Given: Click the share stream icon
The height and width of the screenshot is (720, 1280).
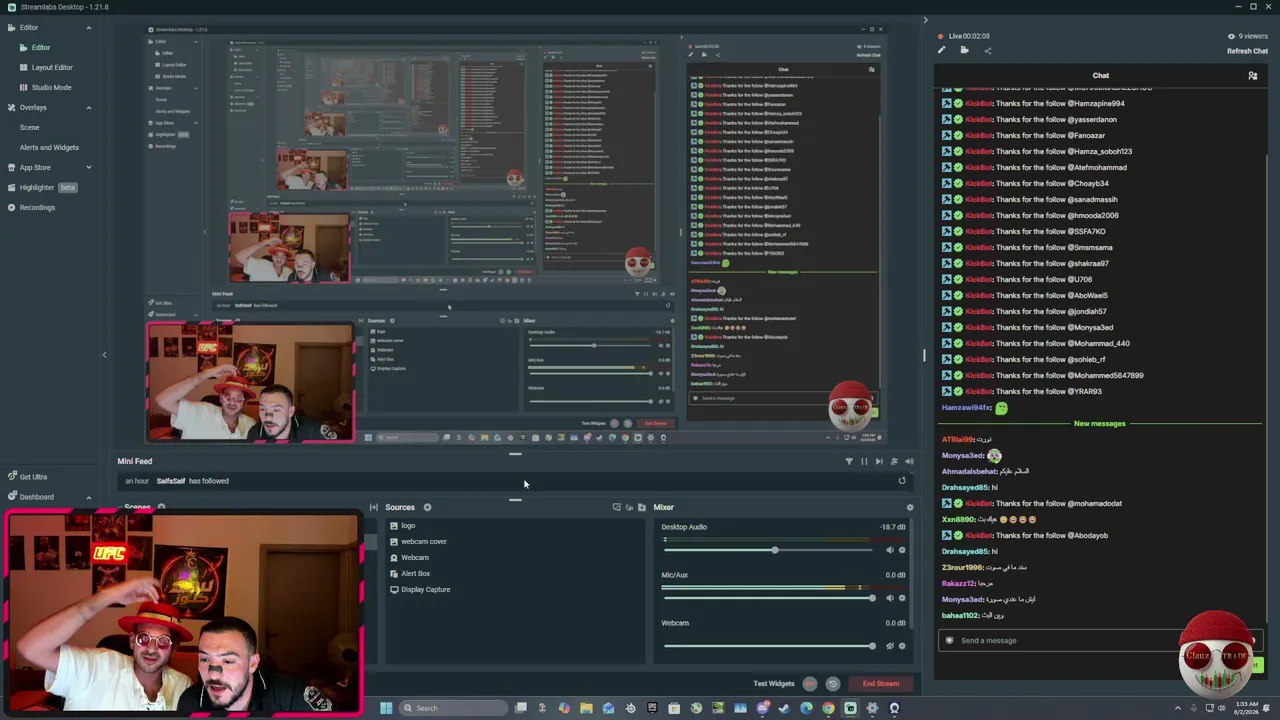Looking at the screenshot, I should coord(988,50).
